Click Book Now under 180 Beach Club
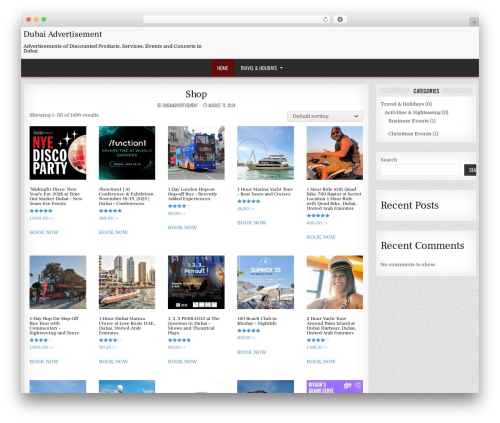The height and width of the screenshot is (423, 500). 252,352
